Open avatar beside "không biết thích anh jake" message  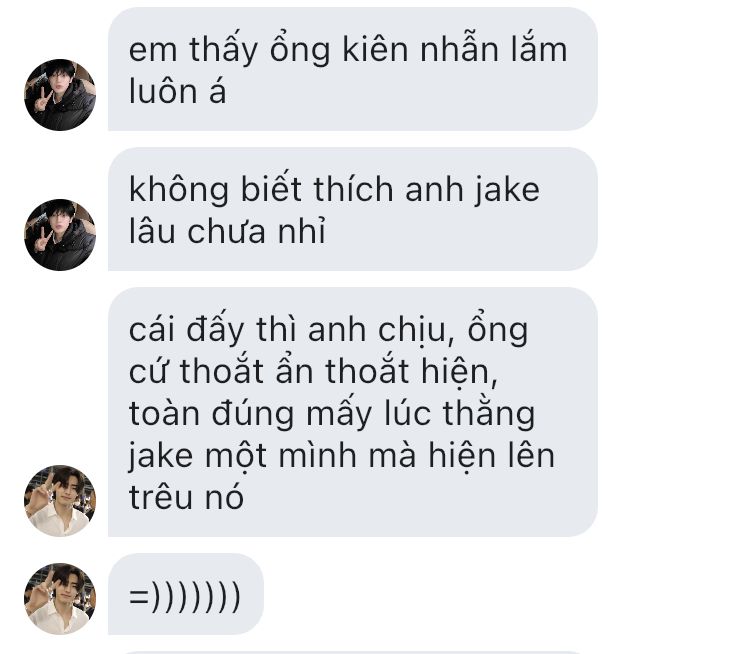coord(60,235)
